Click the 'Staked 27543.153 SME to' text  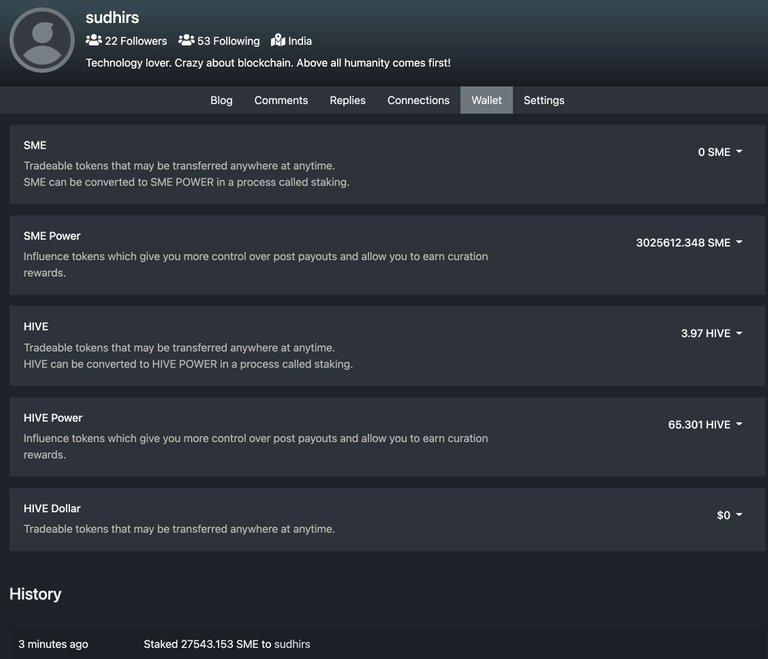click(x=207, y=644)
